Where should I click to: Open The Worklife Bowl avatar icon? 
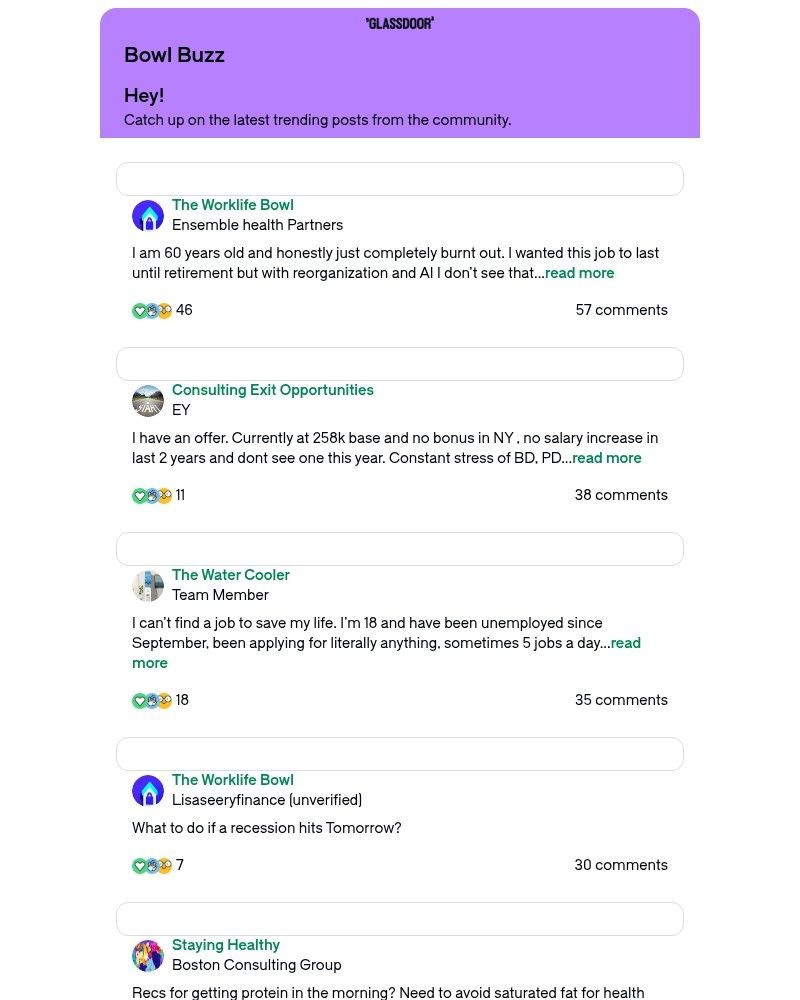click(x=148, y=215)
